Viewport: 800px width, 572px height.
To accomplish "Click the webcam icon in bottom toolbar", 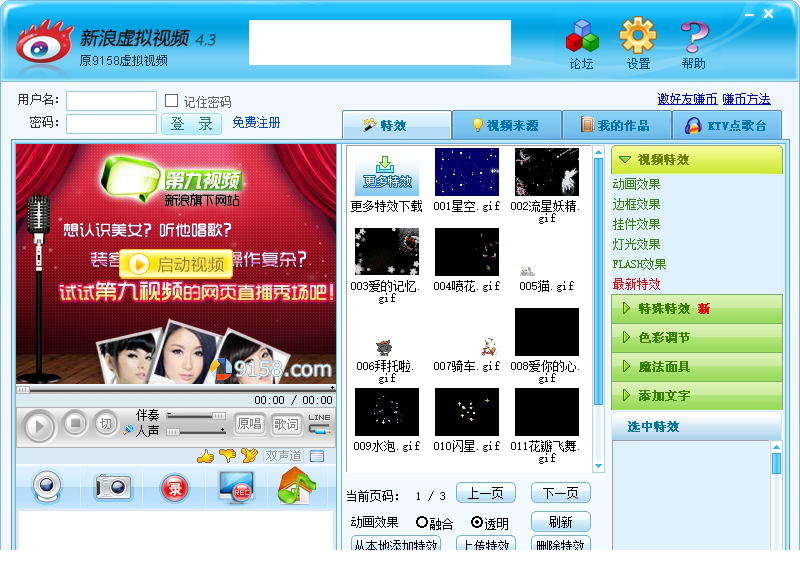I will 47,486.
